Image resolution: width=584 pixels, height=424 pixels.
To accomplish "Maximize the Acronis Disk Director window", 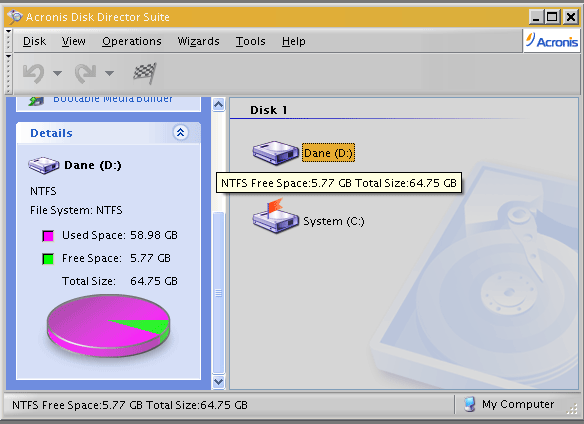I will tap(552, 17).
